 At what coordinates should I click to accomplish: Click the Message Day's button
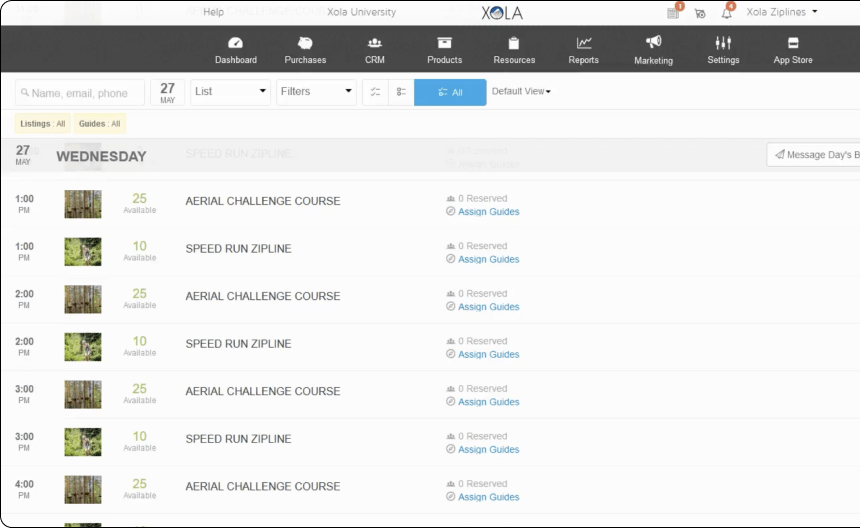pyautogui.click(x=813, y=155)
